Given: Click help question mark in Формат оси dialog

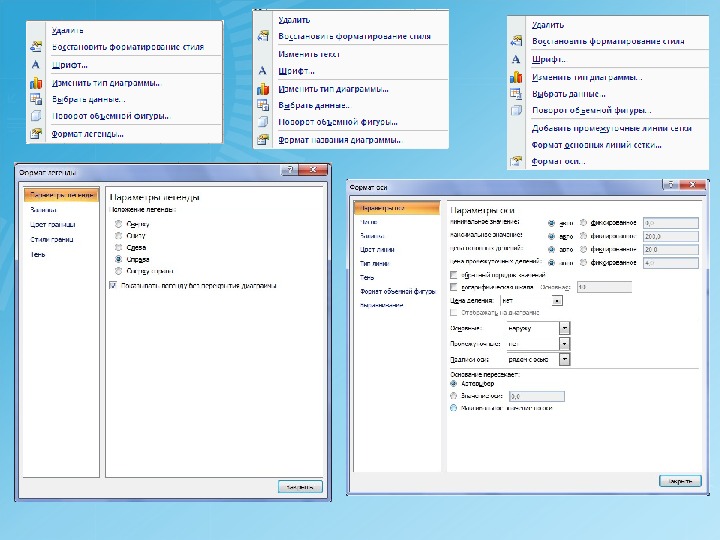Looking at the screenshot, I should tap(670, 185).
